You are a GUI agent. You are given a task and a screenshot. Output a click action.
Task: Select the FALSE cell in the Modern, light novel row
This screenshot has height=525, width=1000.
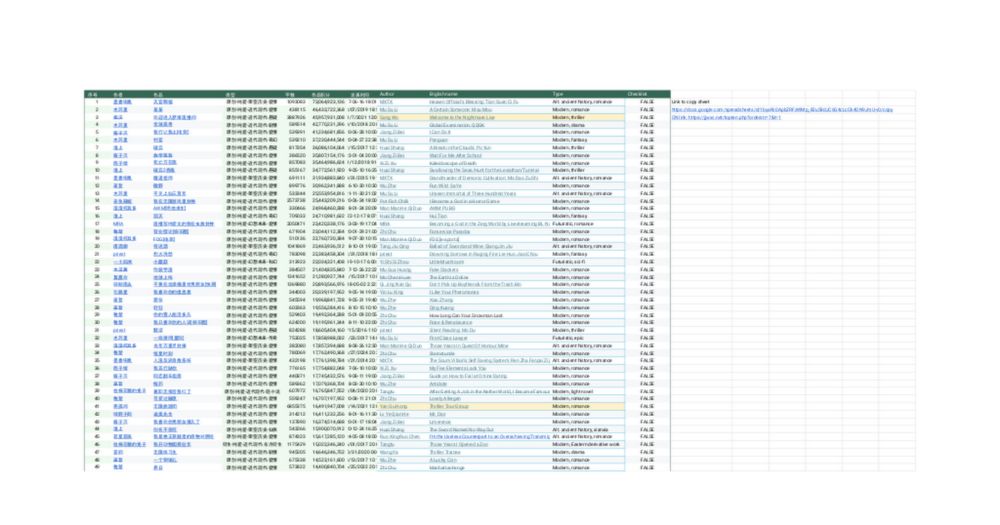point(647,391)
